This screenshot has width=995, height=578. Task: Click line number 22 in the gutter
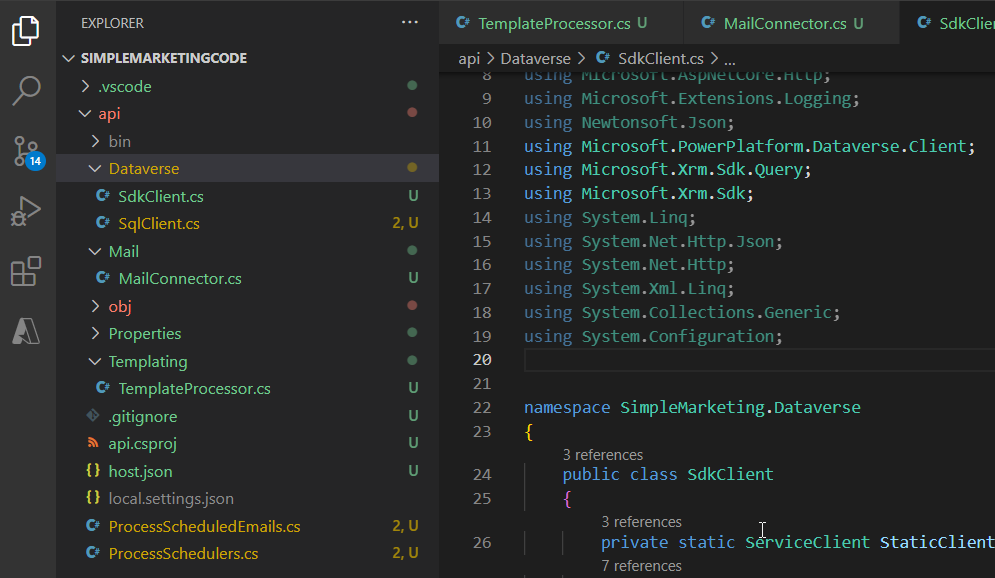(482, 407)
